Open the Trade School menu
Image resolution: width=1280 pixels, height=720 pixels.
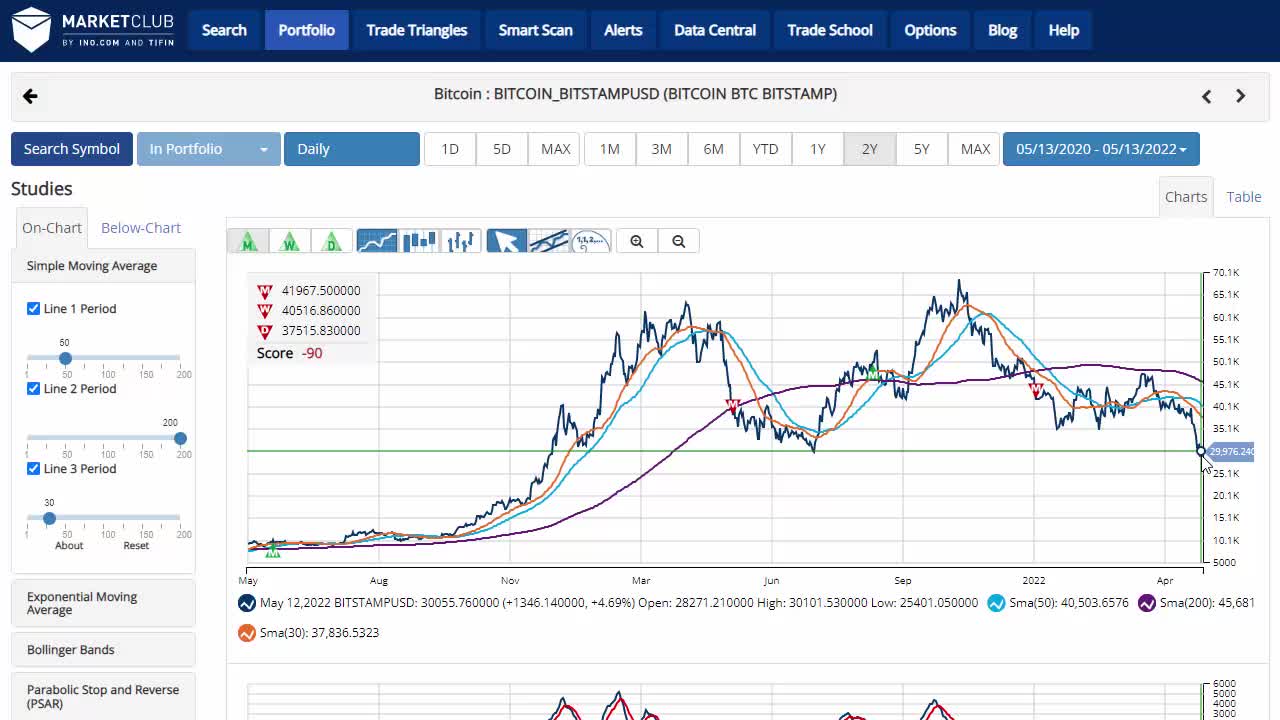tap(830, 30)
